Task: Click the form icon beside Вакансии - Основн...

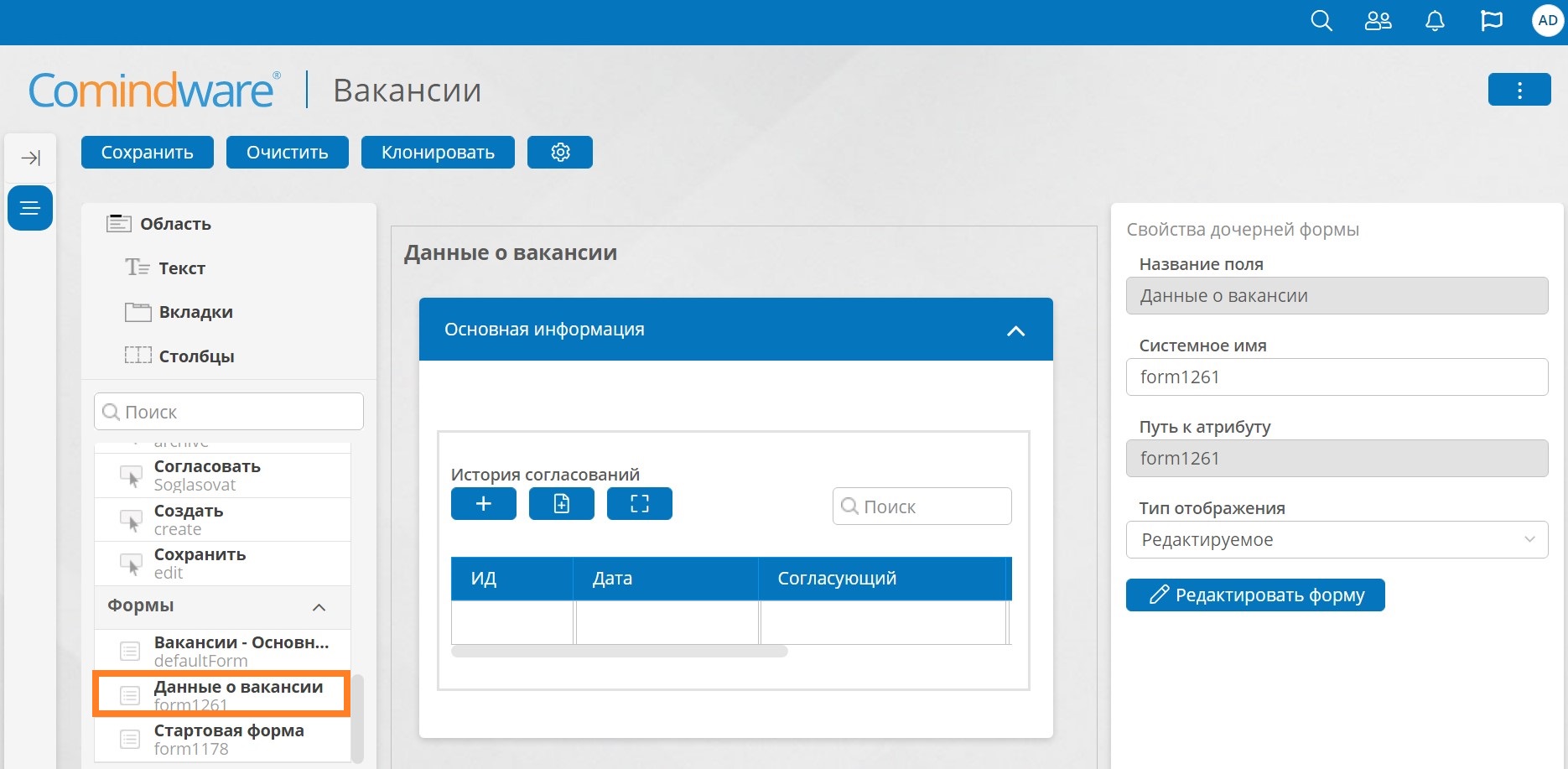Action: (x=130, y=651)
